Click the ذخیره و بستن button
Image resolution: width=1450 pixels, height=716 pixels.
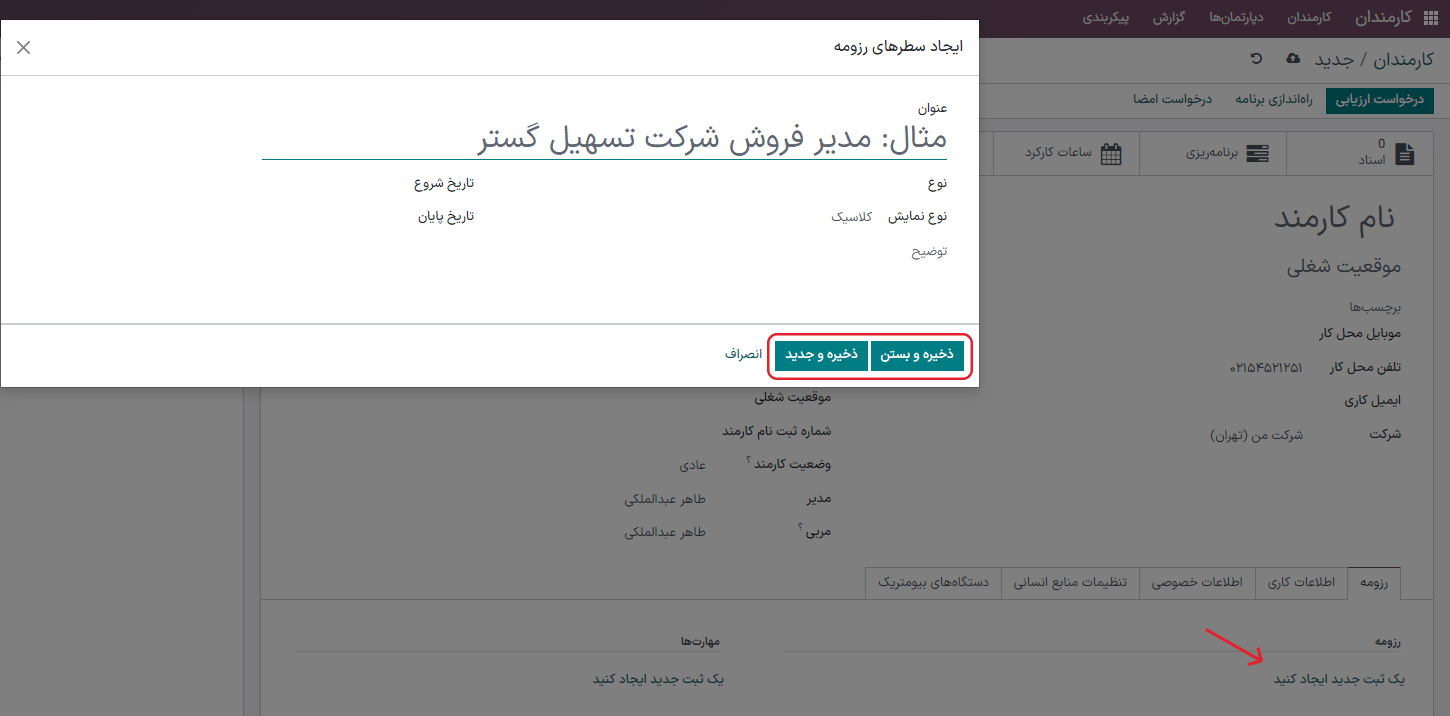918,354
